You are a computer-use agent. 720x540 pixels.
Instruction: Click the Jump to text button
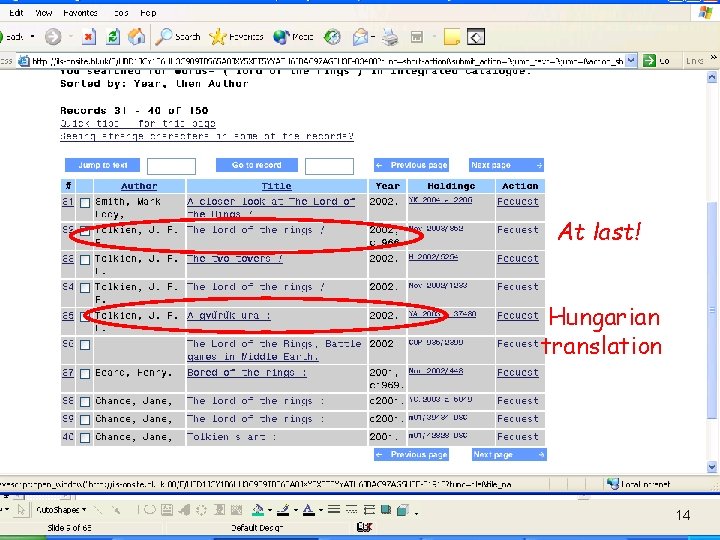102,165
